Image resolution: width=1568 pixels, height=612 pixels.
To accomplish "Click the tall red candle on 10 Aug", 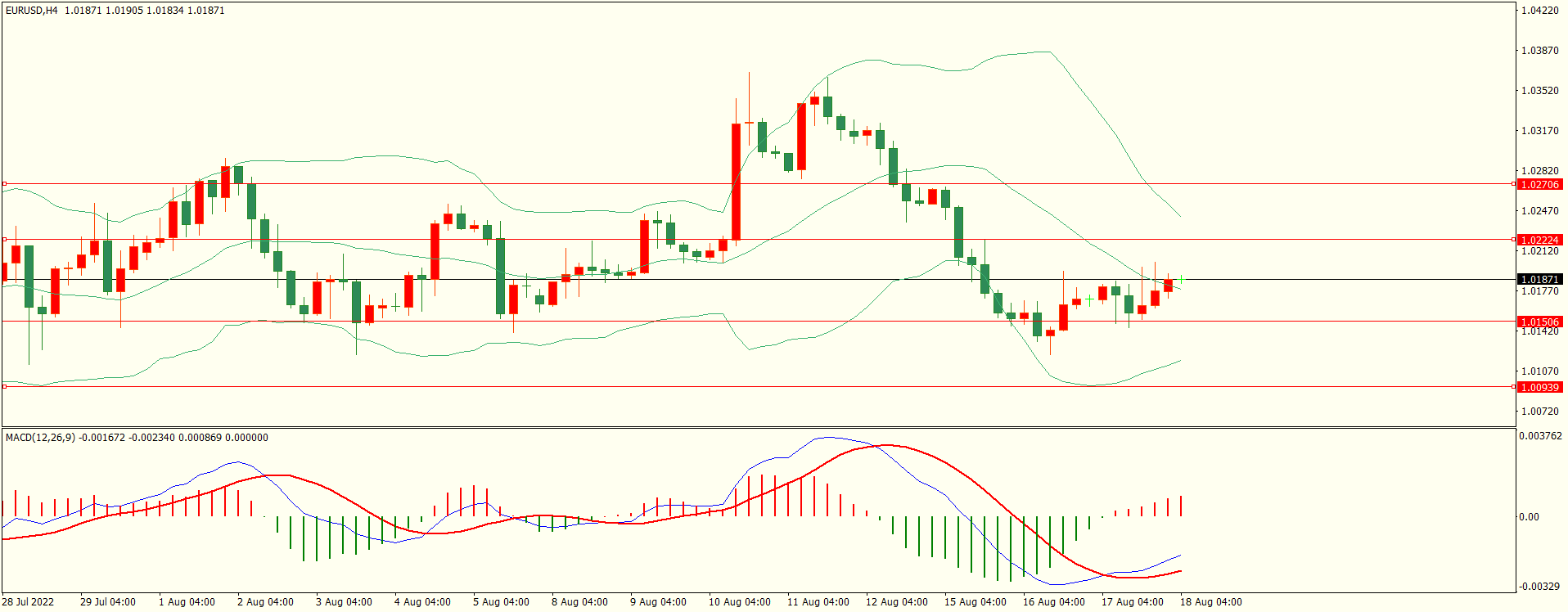I will pyautogui.click(x=736, y=182).
